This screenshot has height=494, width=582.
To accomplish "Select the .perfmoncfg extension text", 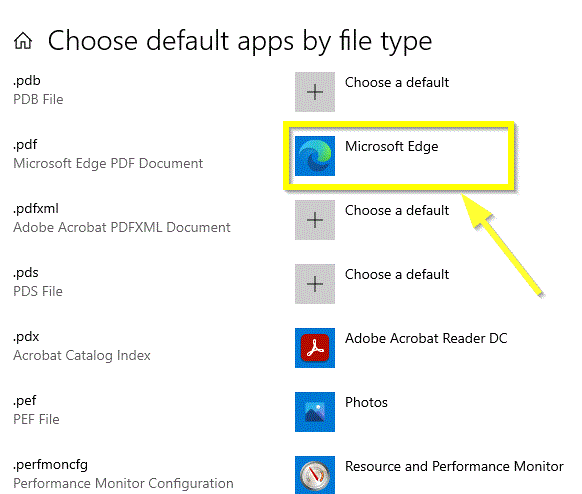I will [50, 465].
